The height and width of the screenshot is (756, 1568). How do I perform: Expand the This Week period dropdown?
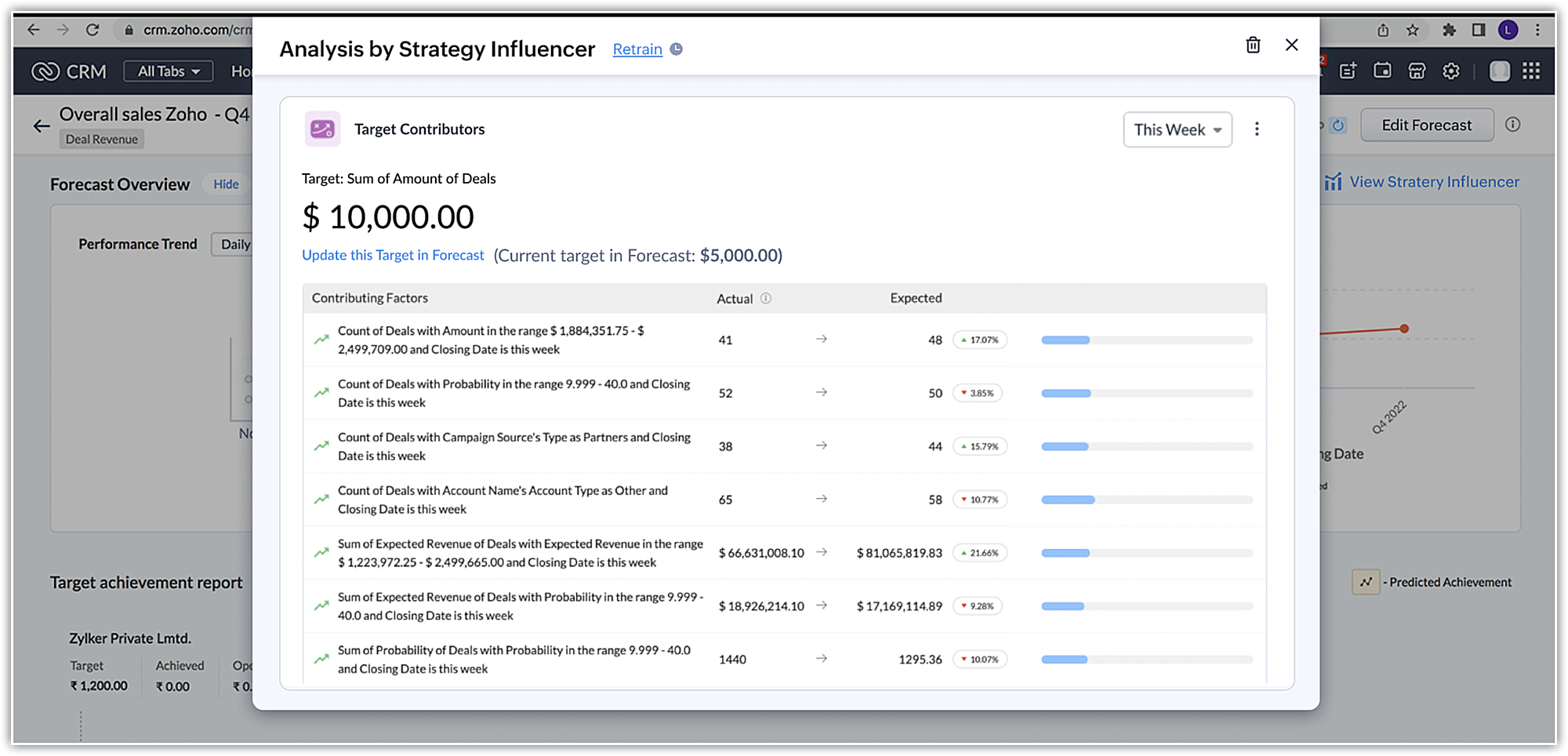pyautogui.click(x=1177, y=130)
